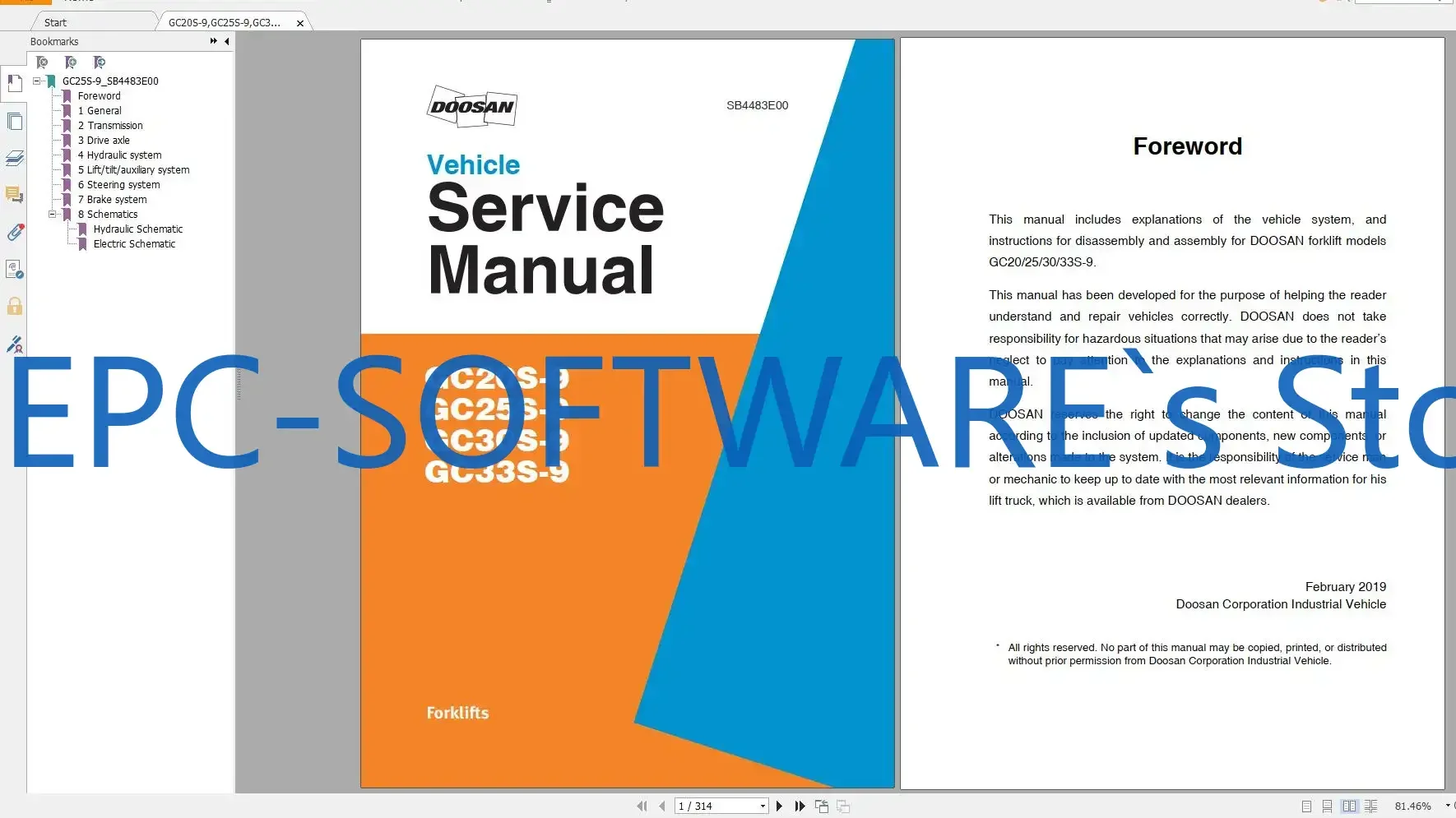Open the zoom level dropdown arrow
Screen dimensions: 1456x818
(x=1448, y=806)
